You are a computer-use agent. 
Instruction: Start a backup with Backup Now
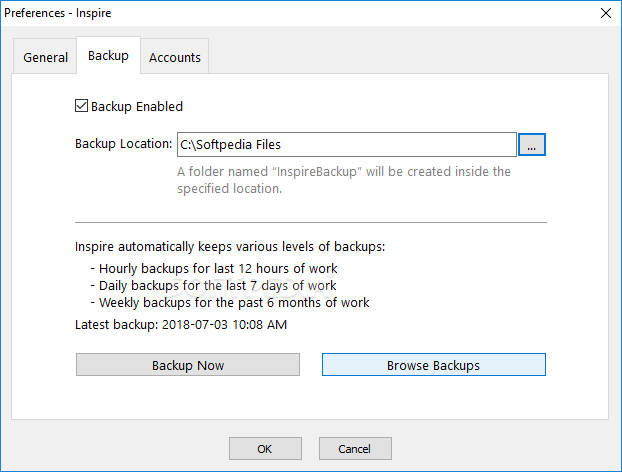(188, 365)
